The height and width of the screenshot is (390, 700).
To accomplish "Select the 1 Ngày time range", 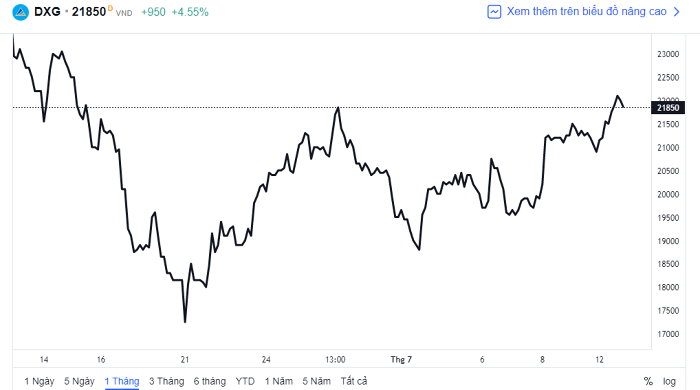I will click(39, 381).
